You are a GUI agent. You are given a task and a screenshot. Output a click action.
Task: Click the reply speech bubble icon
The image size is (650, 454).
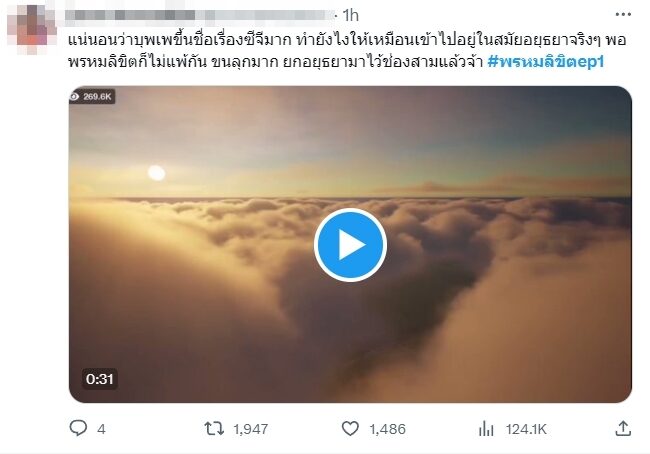[78, 428]
